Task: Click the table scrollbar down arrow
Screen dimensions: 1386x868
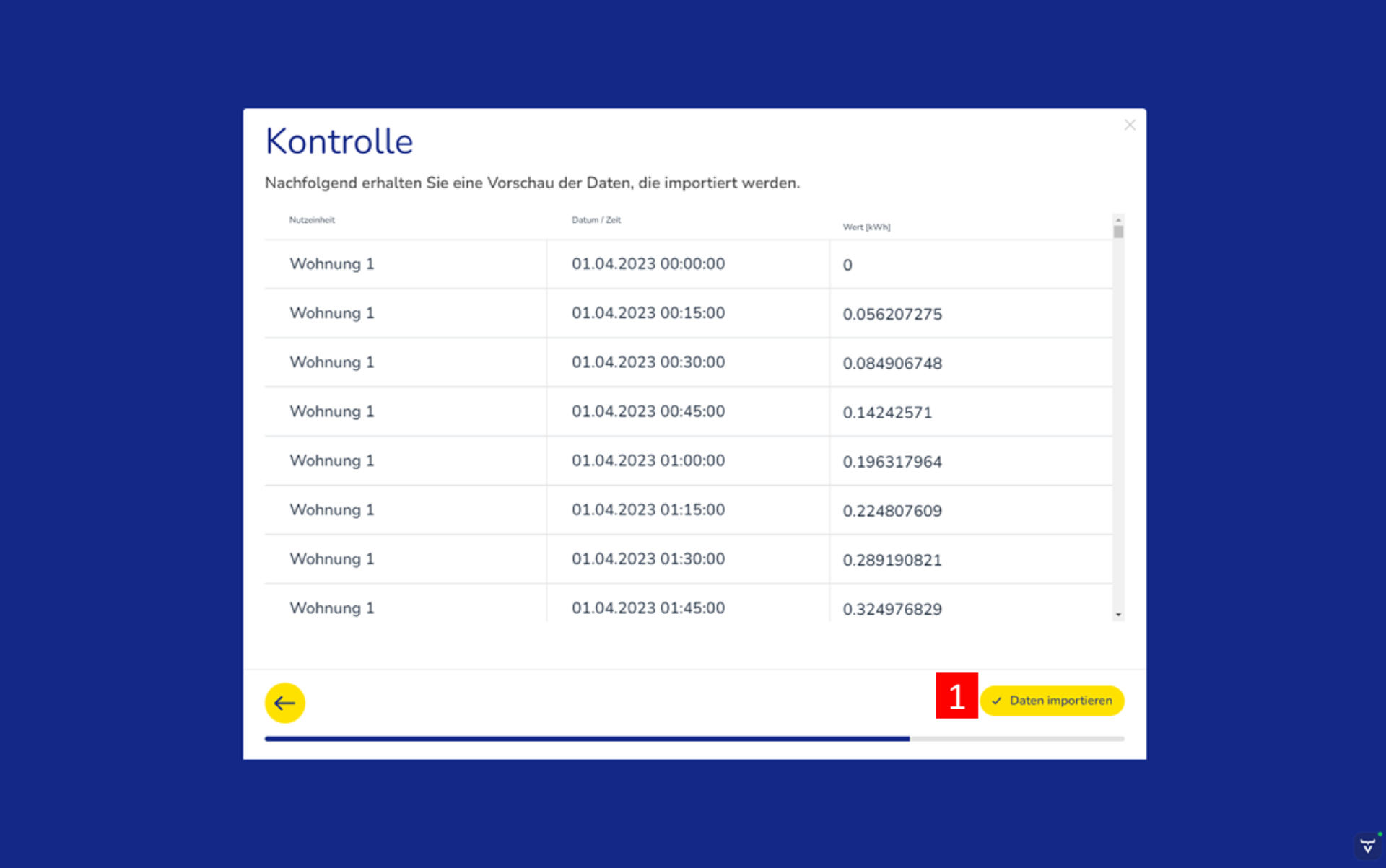Action: point(1118,615)
